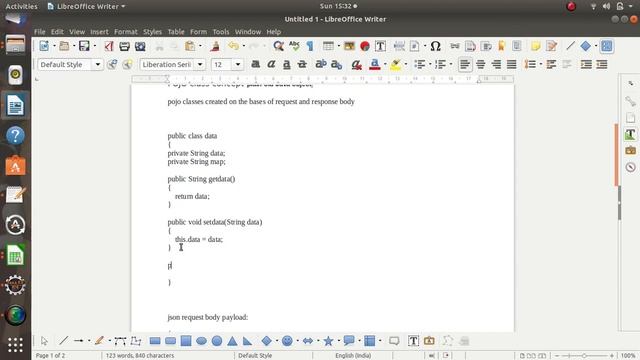
Task: Decrease paragraph indent
Action: coord(602,64)
